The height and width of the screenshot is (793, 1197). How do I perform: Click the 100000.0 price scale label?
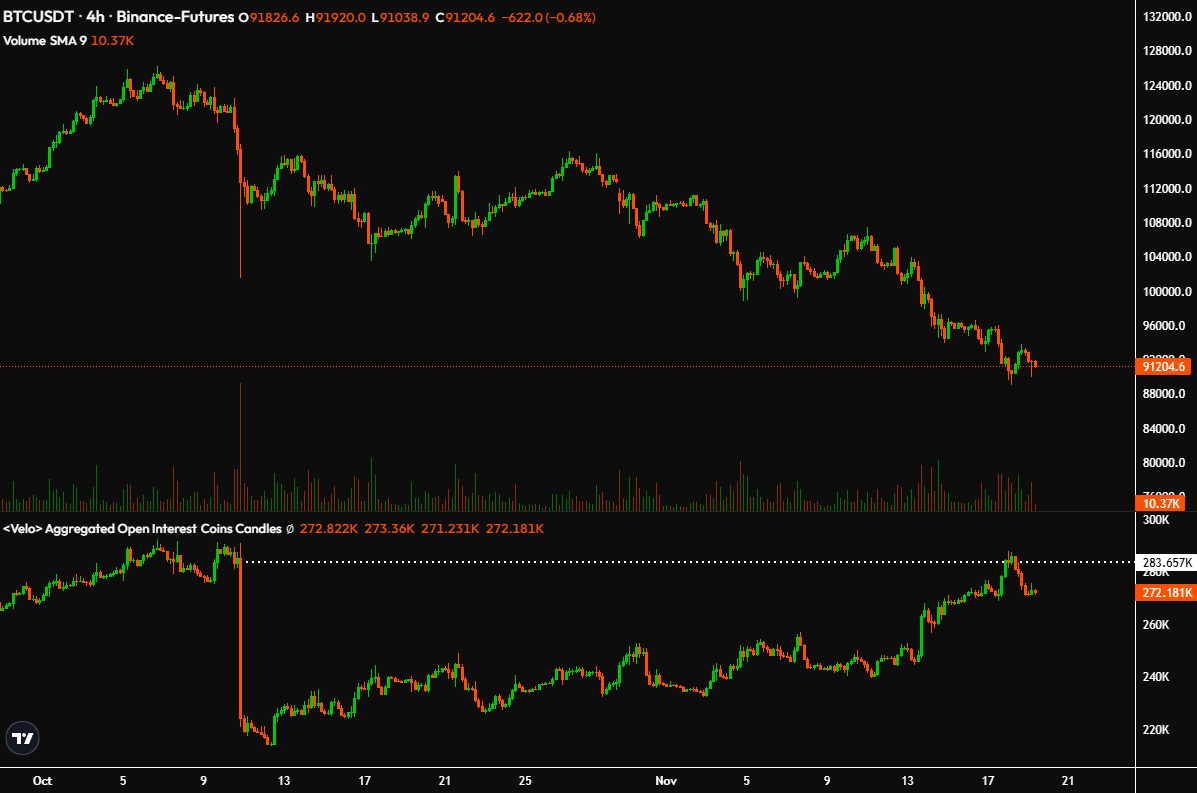pos(1165,292)
